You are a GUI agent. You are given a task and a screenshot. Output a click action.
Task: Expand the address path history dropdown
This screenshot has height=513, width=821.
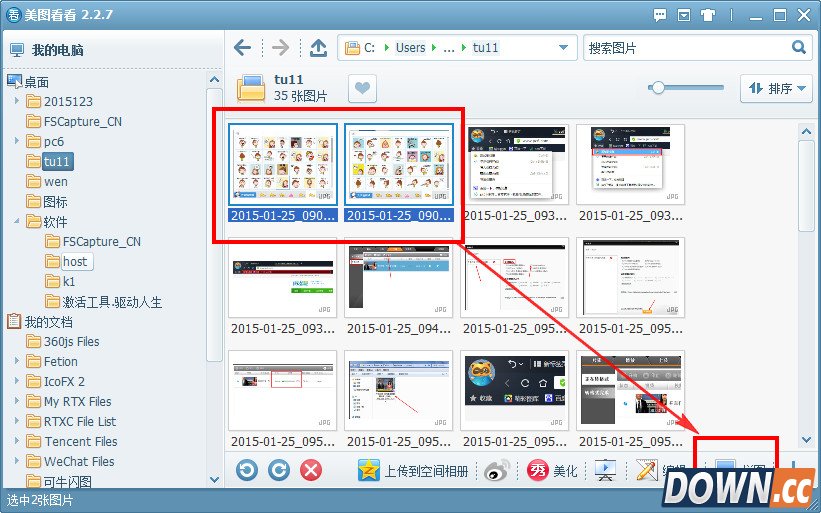(564, 48)
